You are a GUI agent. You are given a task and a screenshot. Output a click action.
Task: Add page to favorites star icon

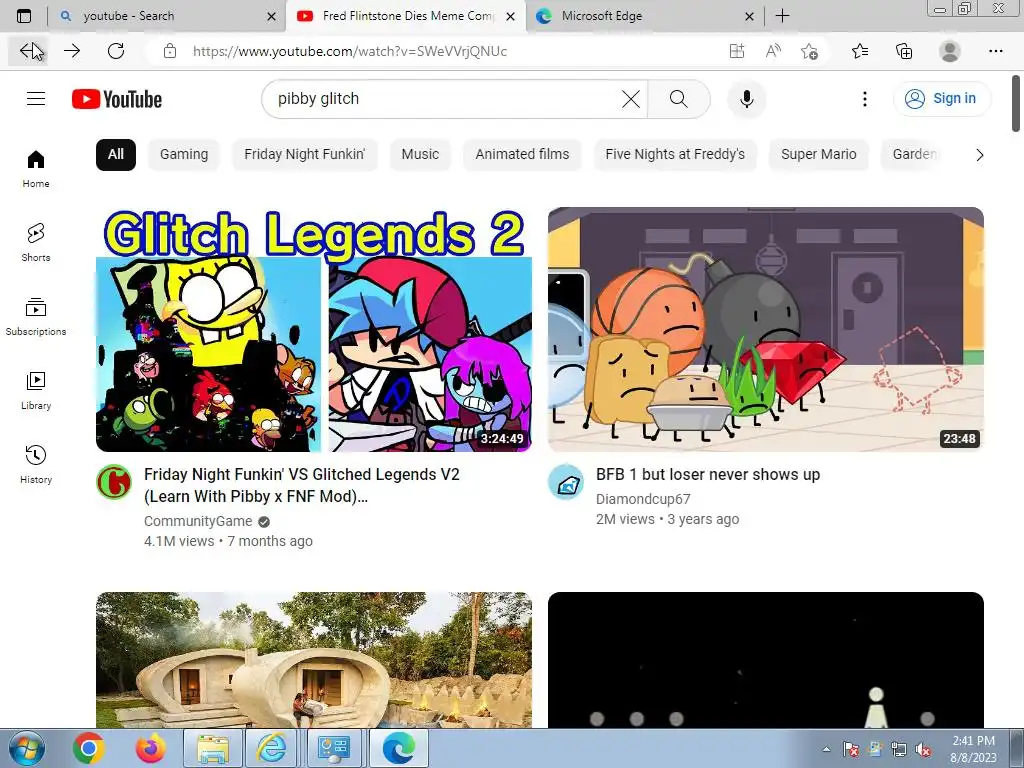pos(810,51)
